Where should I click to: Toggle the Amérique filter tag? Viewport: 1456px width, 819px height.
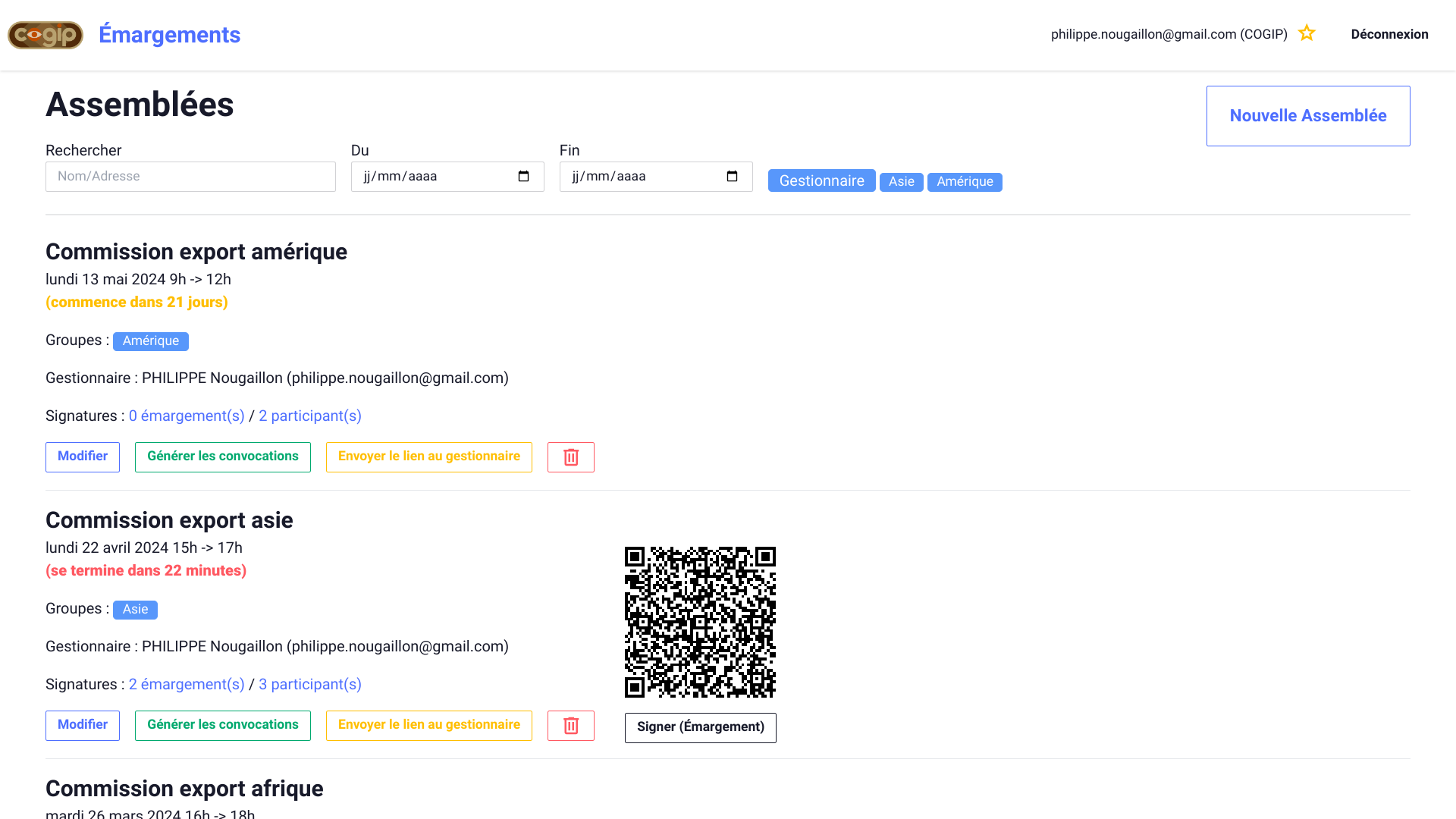pos(964,182)
